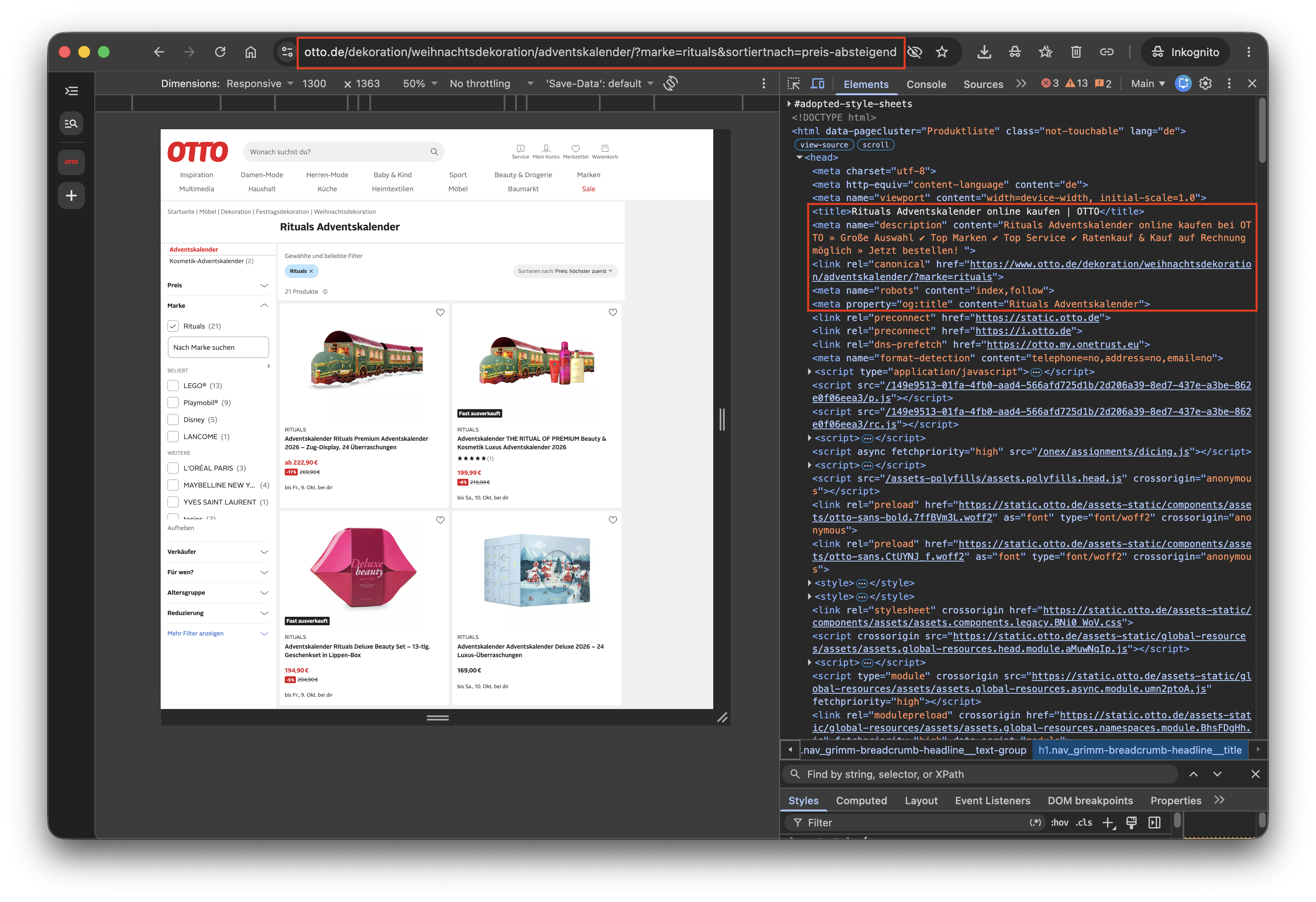Viewport: 1316px width, 902px height.
Task: Check the LANCOME brand checkbox
Action: click(x=173, y=437)
